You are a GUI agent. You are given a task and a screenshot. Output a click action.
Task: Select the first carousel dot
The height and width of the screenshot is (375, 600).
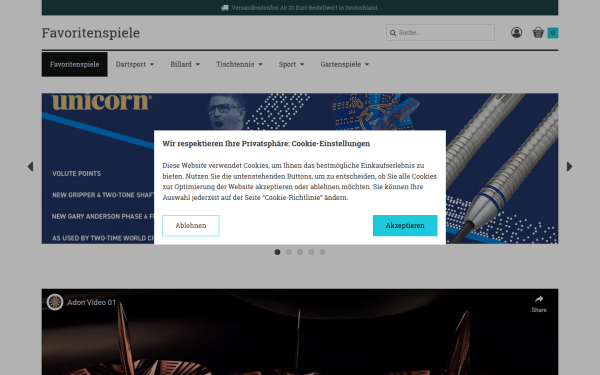click(277, 252)
